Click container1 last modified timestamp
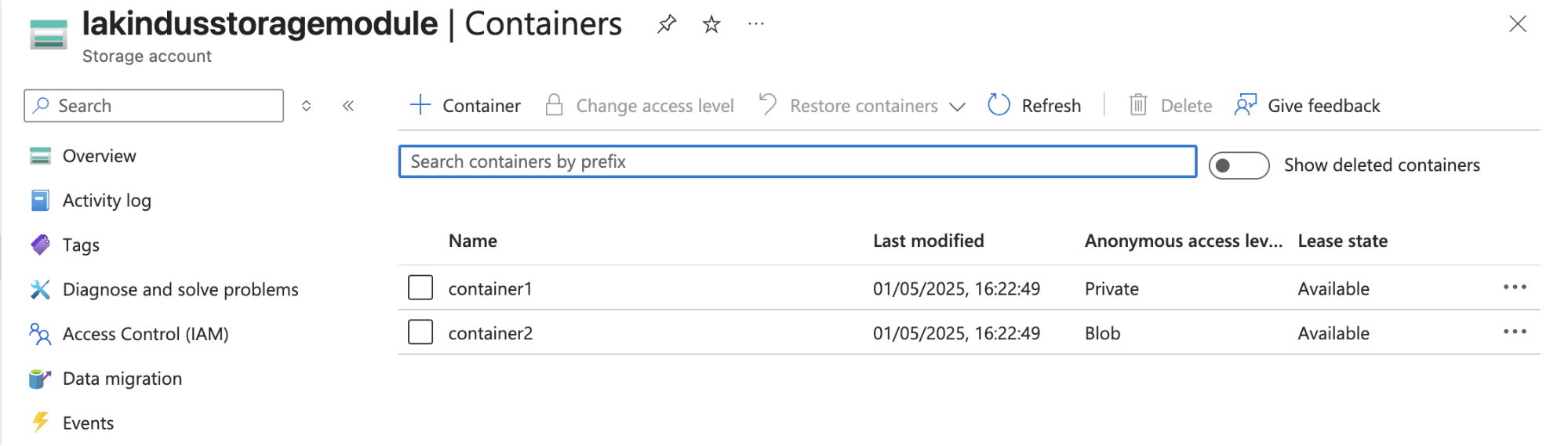 click(x=956, y=288)
